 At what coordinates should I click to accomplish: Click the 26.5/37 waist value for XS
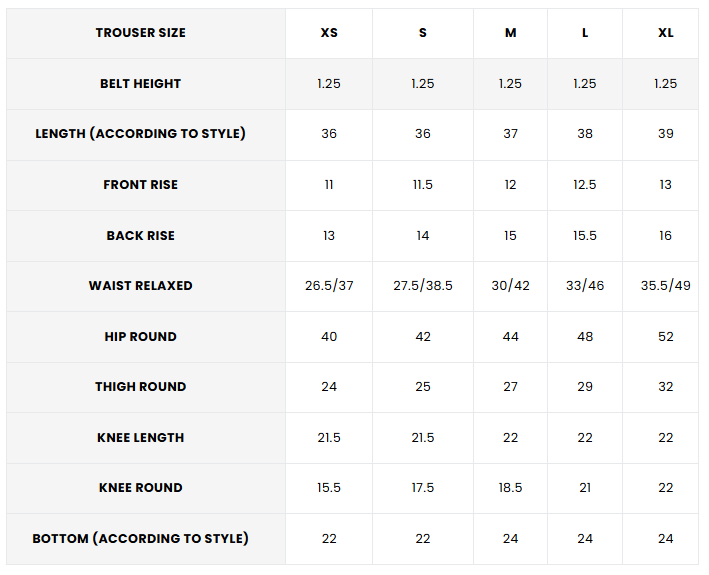point(329,286)
